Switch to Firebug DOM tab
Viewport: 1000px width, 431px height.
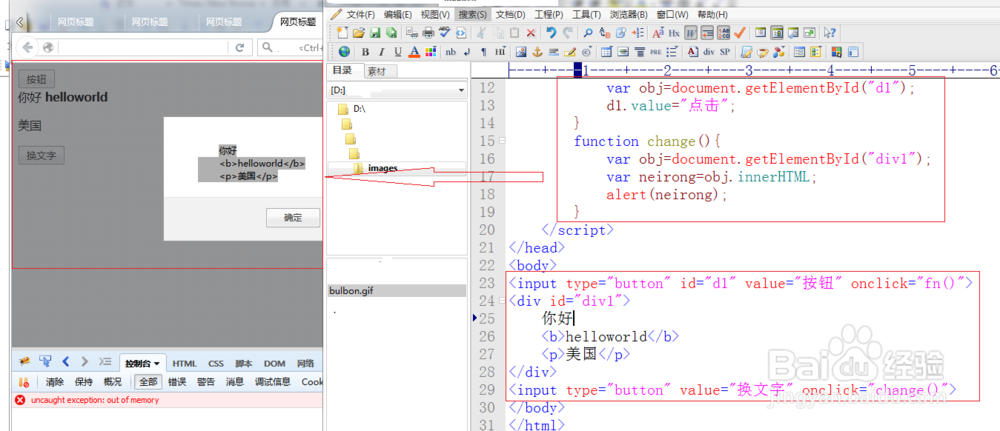275,363
